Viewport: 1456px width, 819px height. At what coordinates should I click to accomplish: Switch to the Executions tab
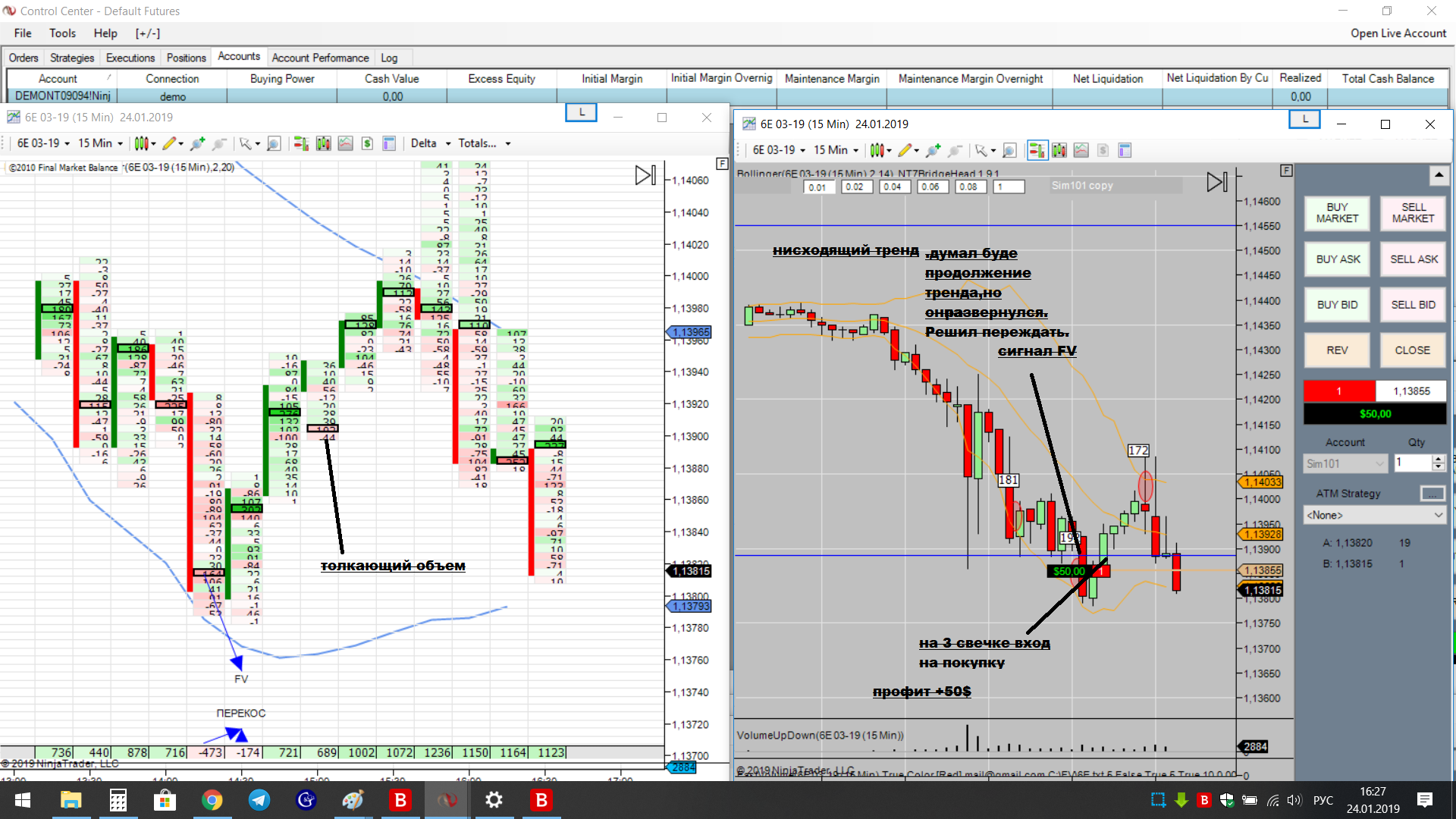tap(130, 58)
